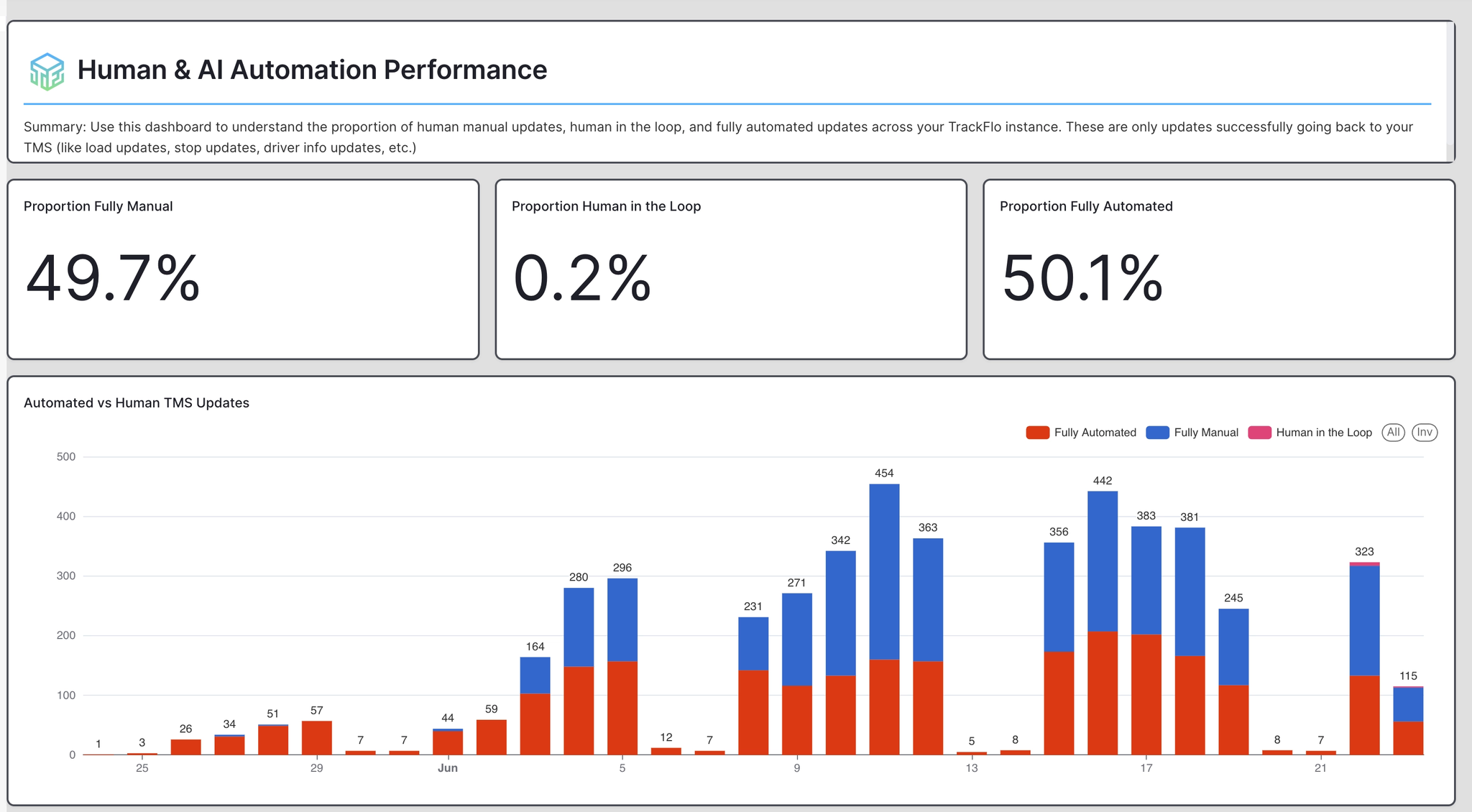
Task: Click the bar labeled 454
Action: [884, 619]
